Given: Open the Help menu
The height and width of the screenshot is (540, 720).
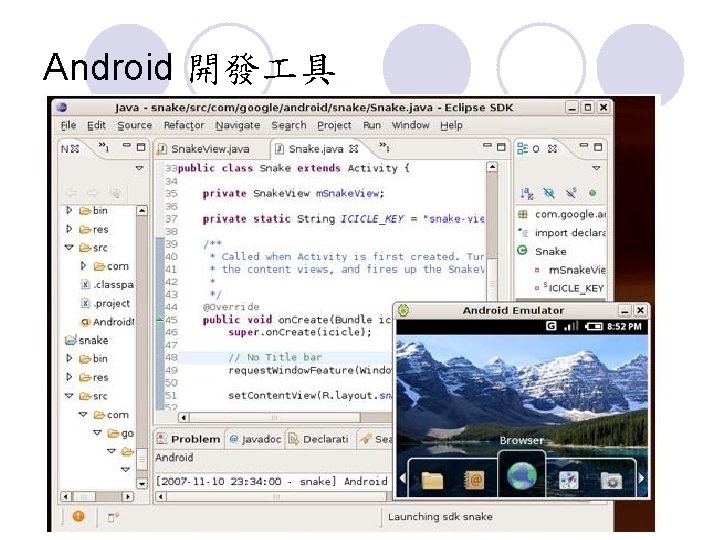Looking at the screenshot, I should click(451, 125).
